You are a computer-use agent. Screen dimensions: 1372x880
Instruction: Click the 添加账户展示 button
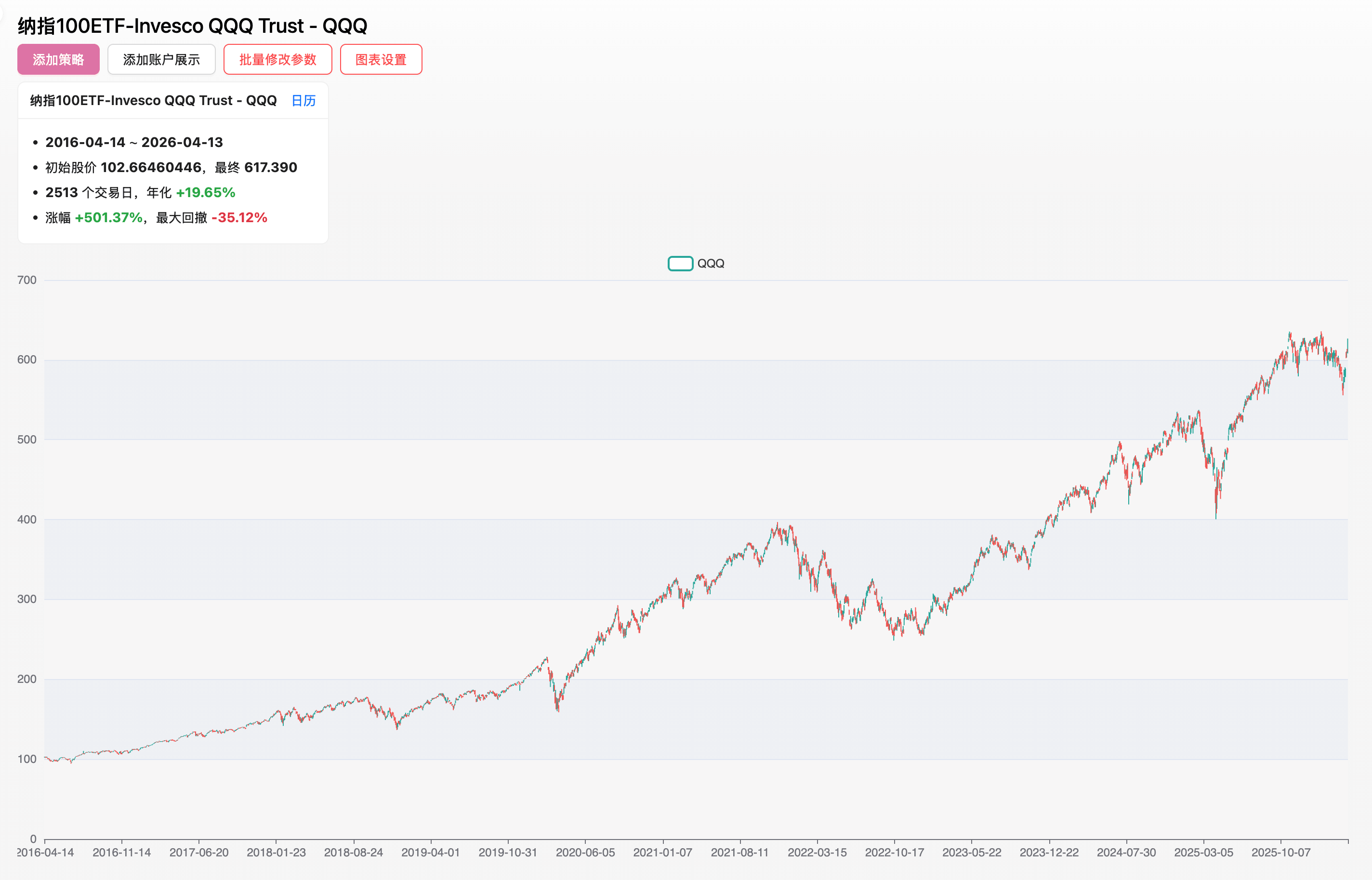161,59
